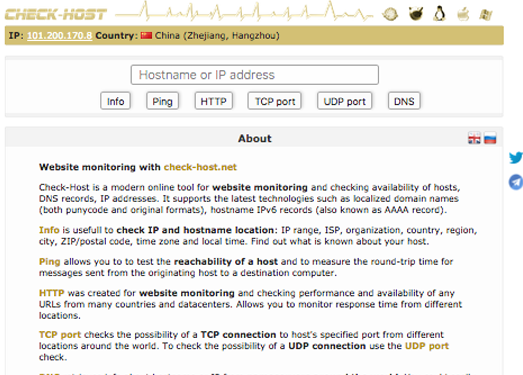Click the TCP port button
This screenshot has height=375, width=523.
click(x=275, y=101)
